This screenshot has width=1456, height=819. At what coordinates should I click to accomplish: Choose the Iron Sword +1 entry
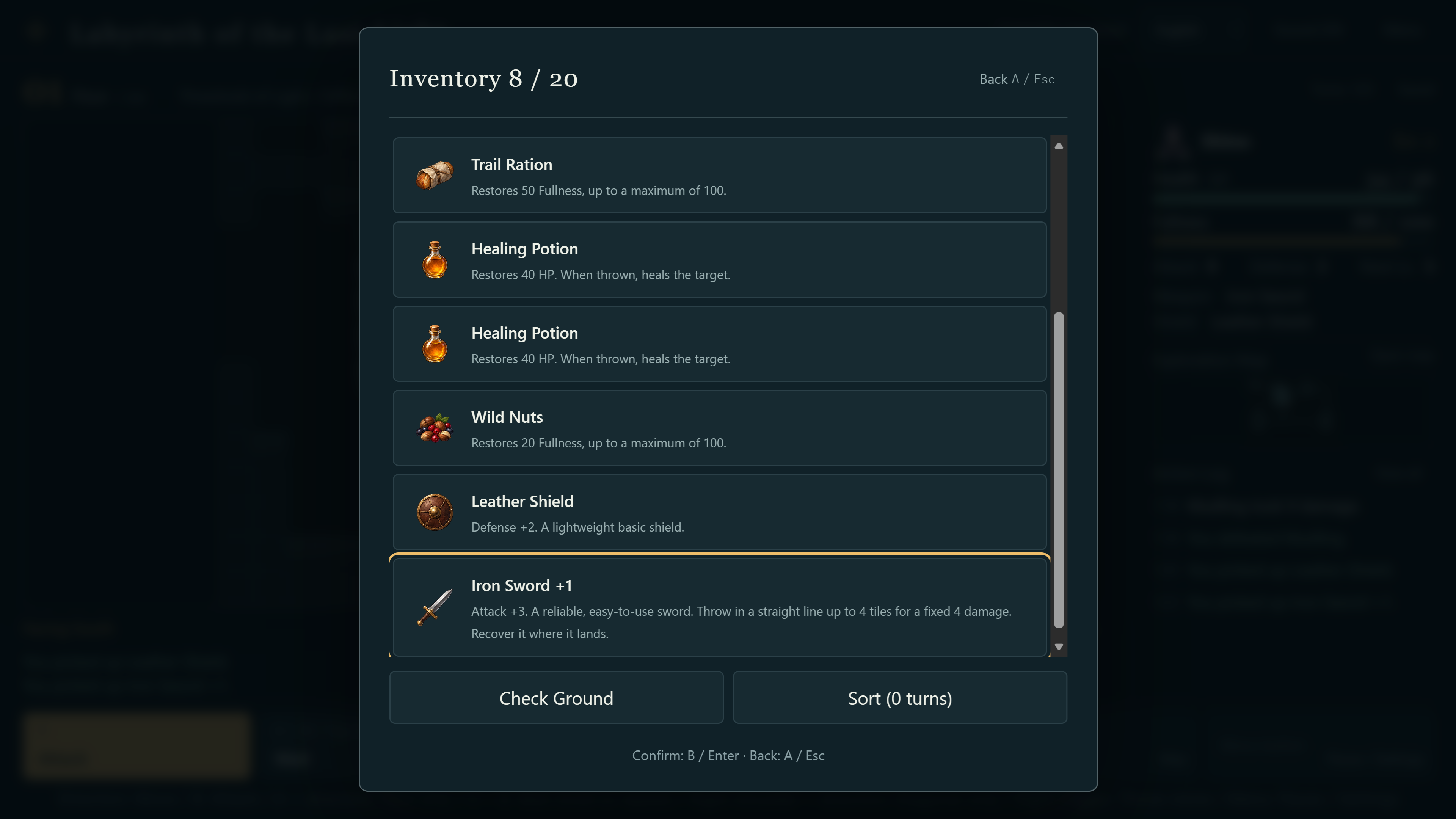click(720, 607)
